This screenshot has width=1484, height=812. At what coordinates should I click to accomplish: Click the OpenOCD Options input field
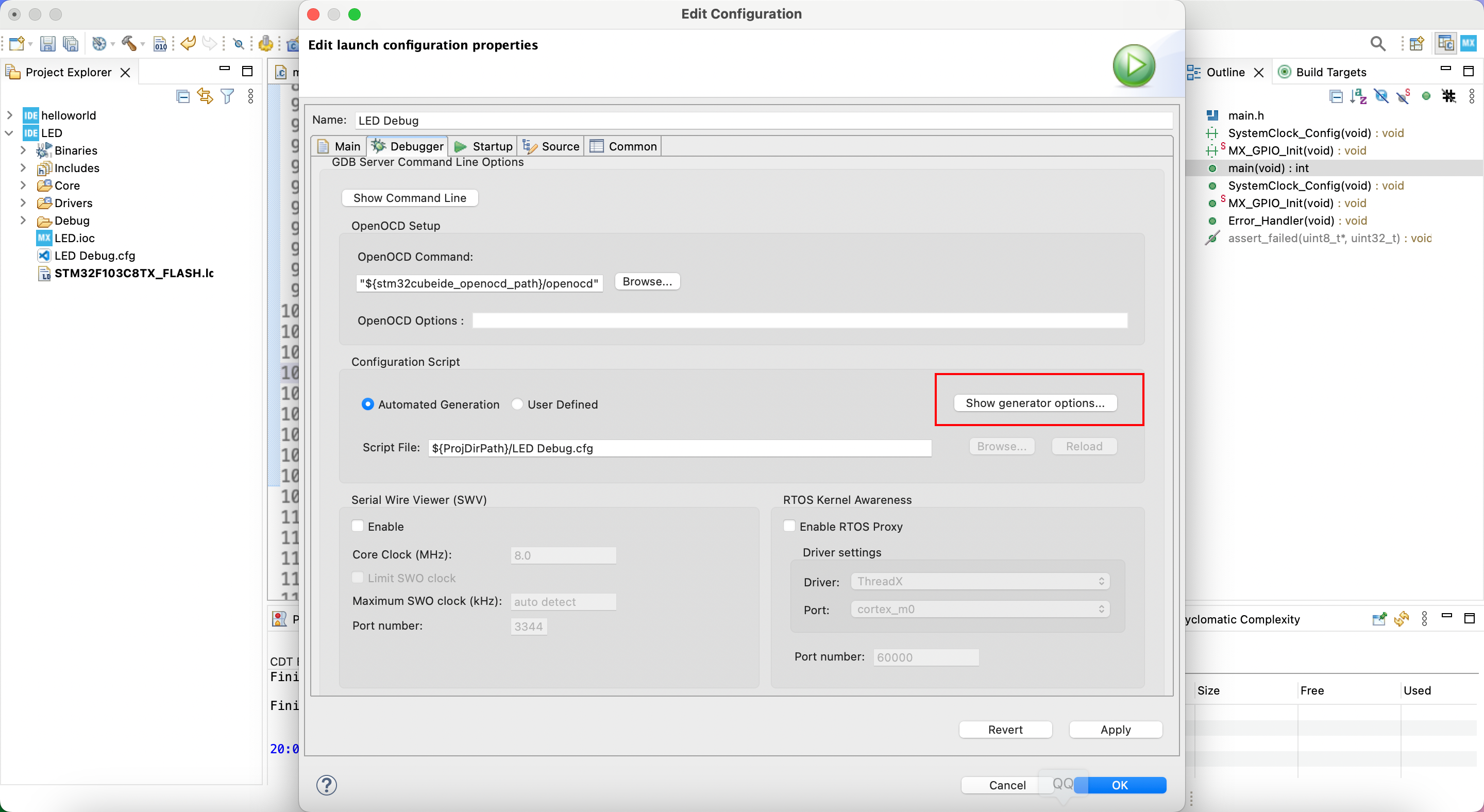pos(800,321)
